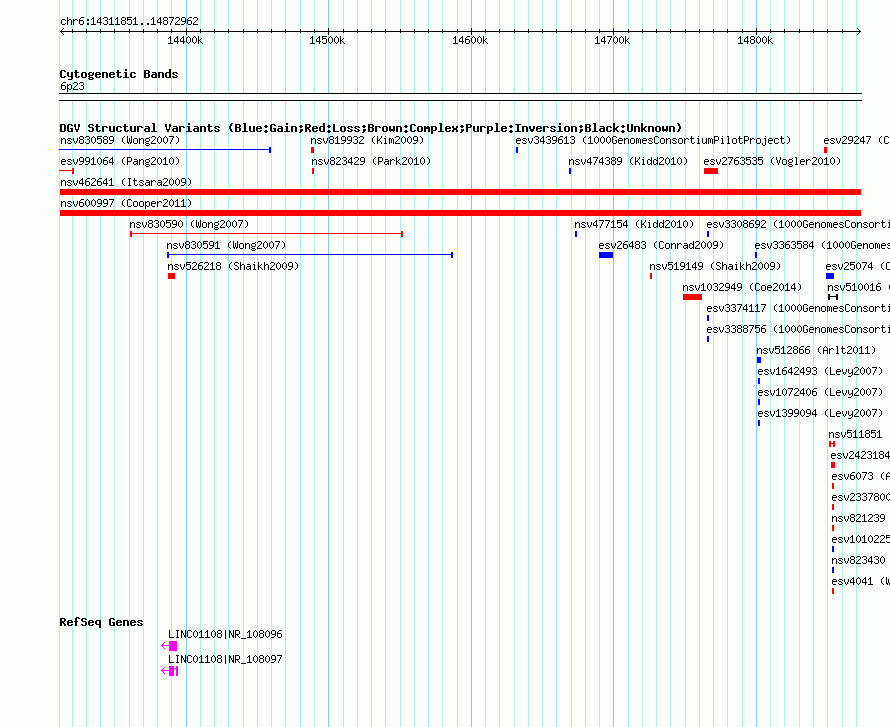
Task: Click the blue nsv830591 gain span
Action: tap(310, 255)
